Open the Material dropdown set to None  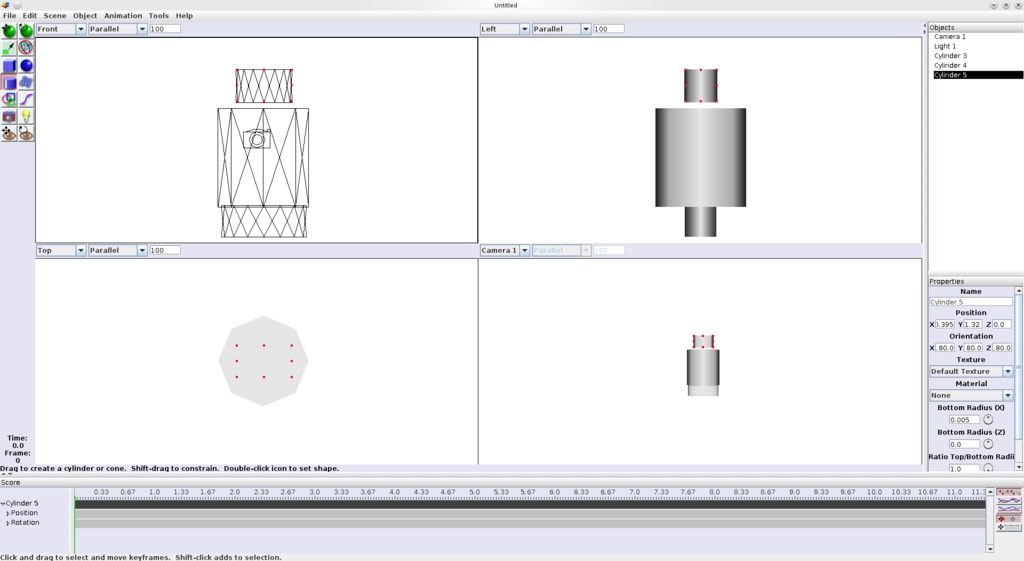point(1007,396)
